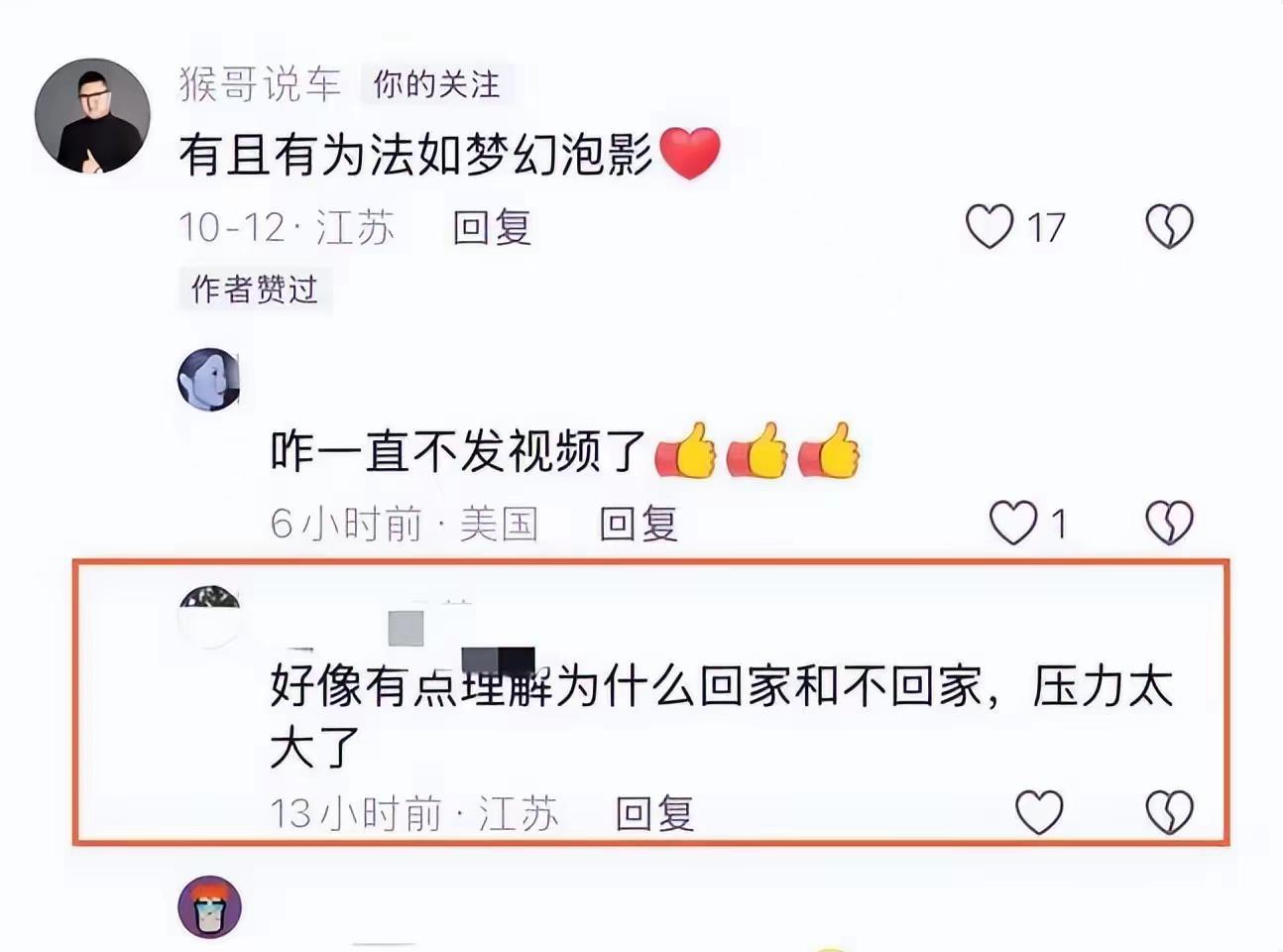
Task: Dislike 猴哥说车's comment with broken heart
Action: pos(1169,227)
